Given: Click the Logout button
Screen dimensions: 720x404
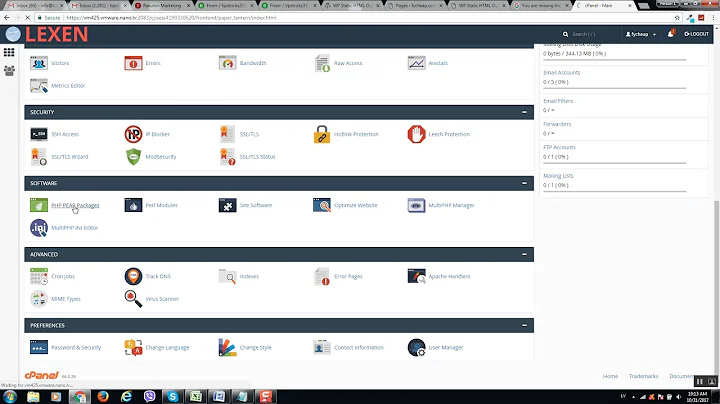Looking at the screenshot, I should (x=697, y=34).
